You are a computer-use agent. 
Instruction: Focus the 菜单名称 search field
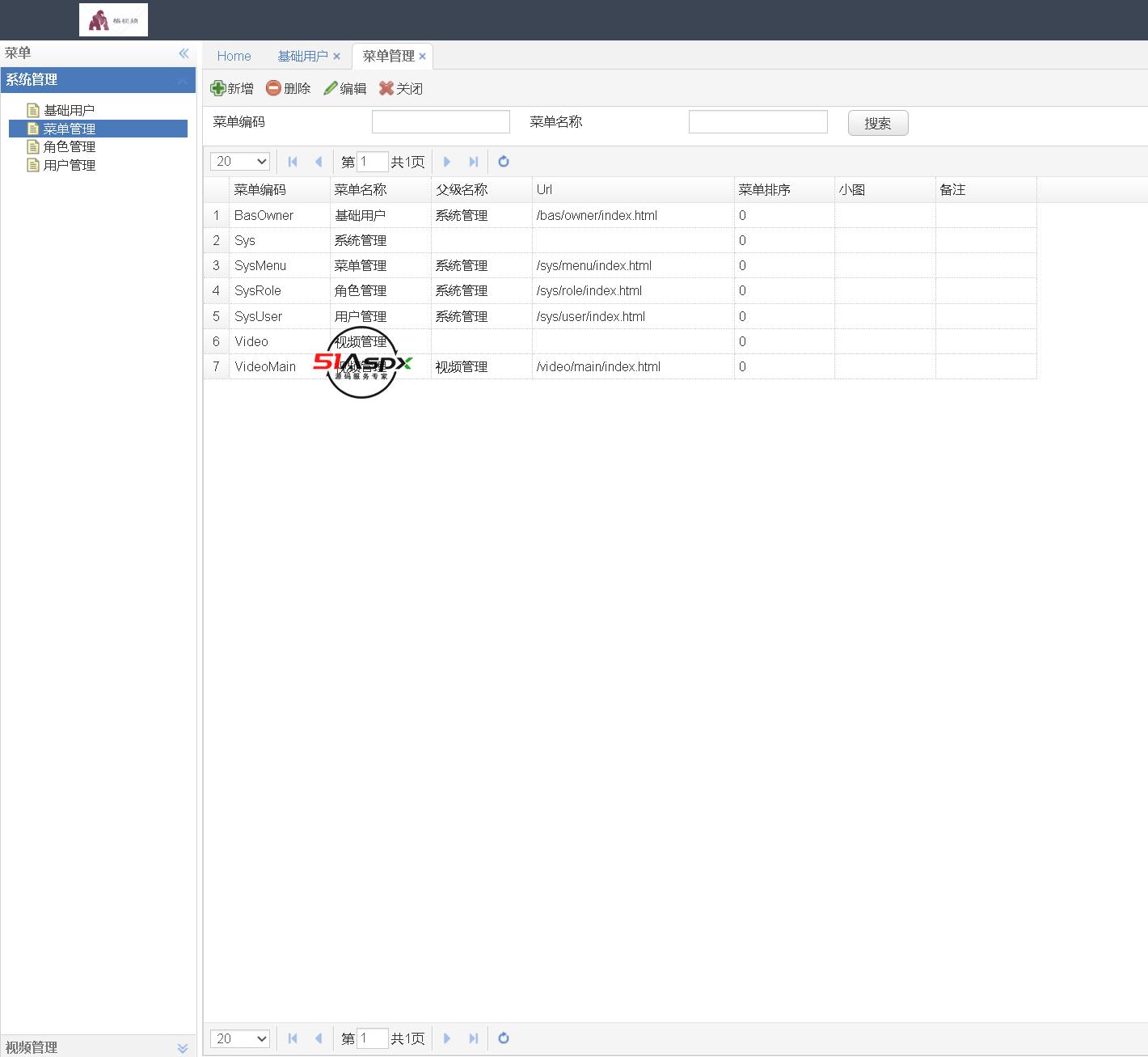pyautogui.click(x=758, y=122)
